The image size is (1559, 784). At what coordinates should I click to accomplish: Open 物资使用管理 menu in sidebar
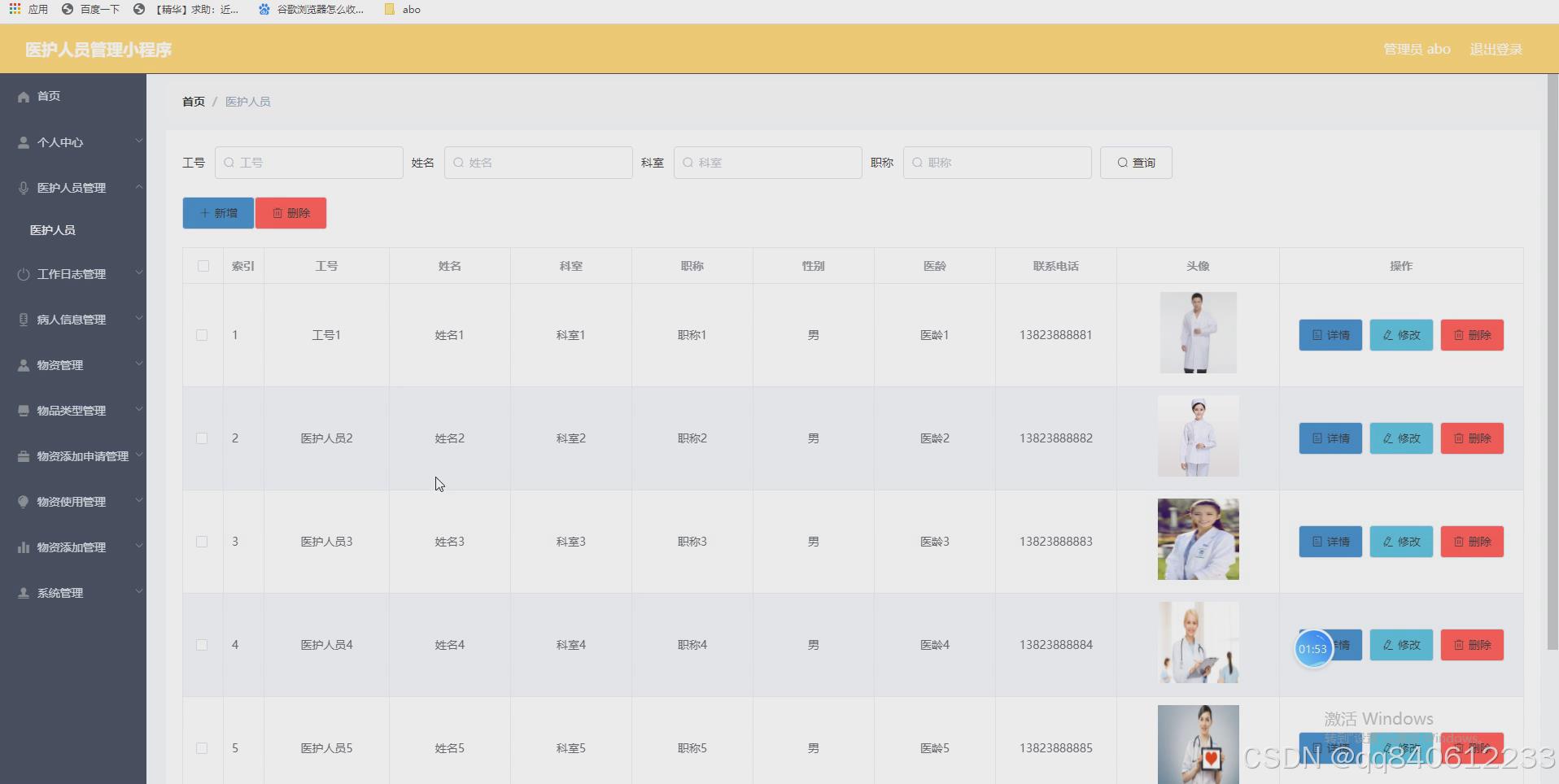73,502
